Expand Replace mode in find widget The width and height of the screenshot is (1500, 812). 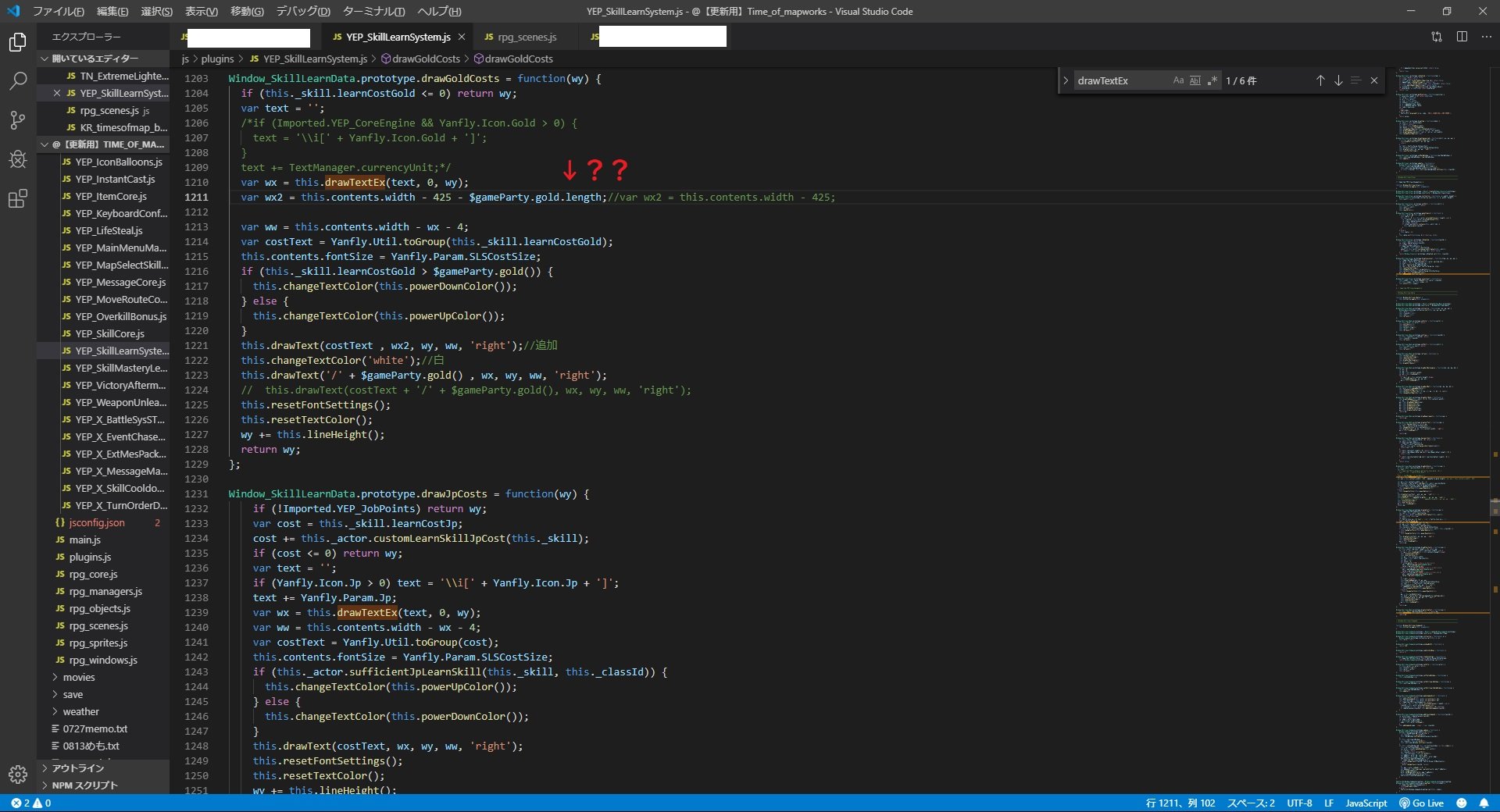click(x=1066, y=80)
